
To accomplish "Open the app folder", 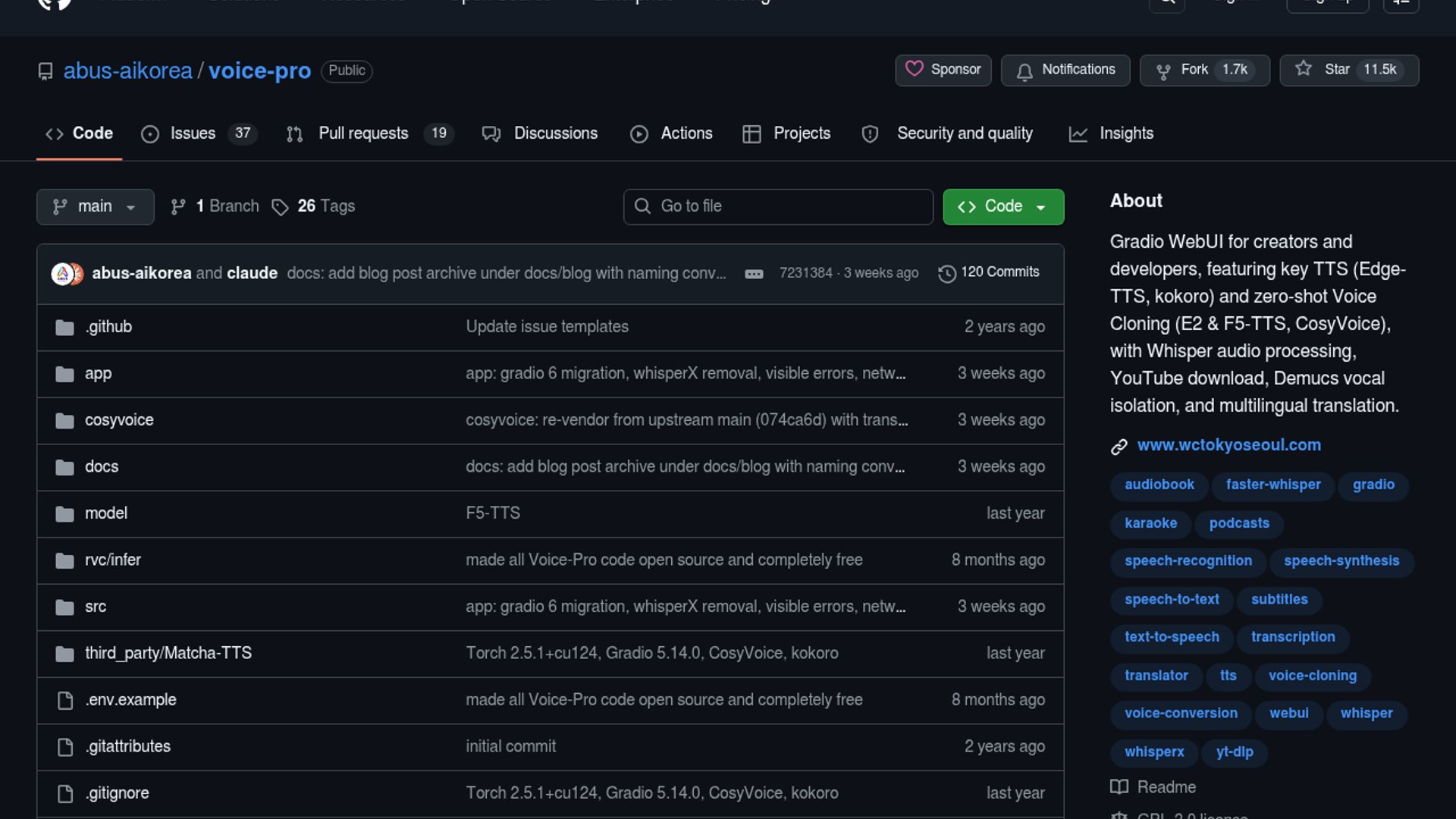I will point(98,374).
